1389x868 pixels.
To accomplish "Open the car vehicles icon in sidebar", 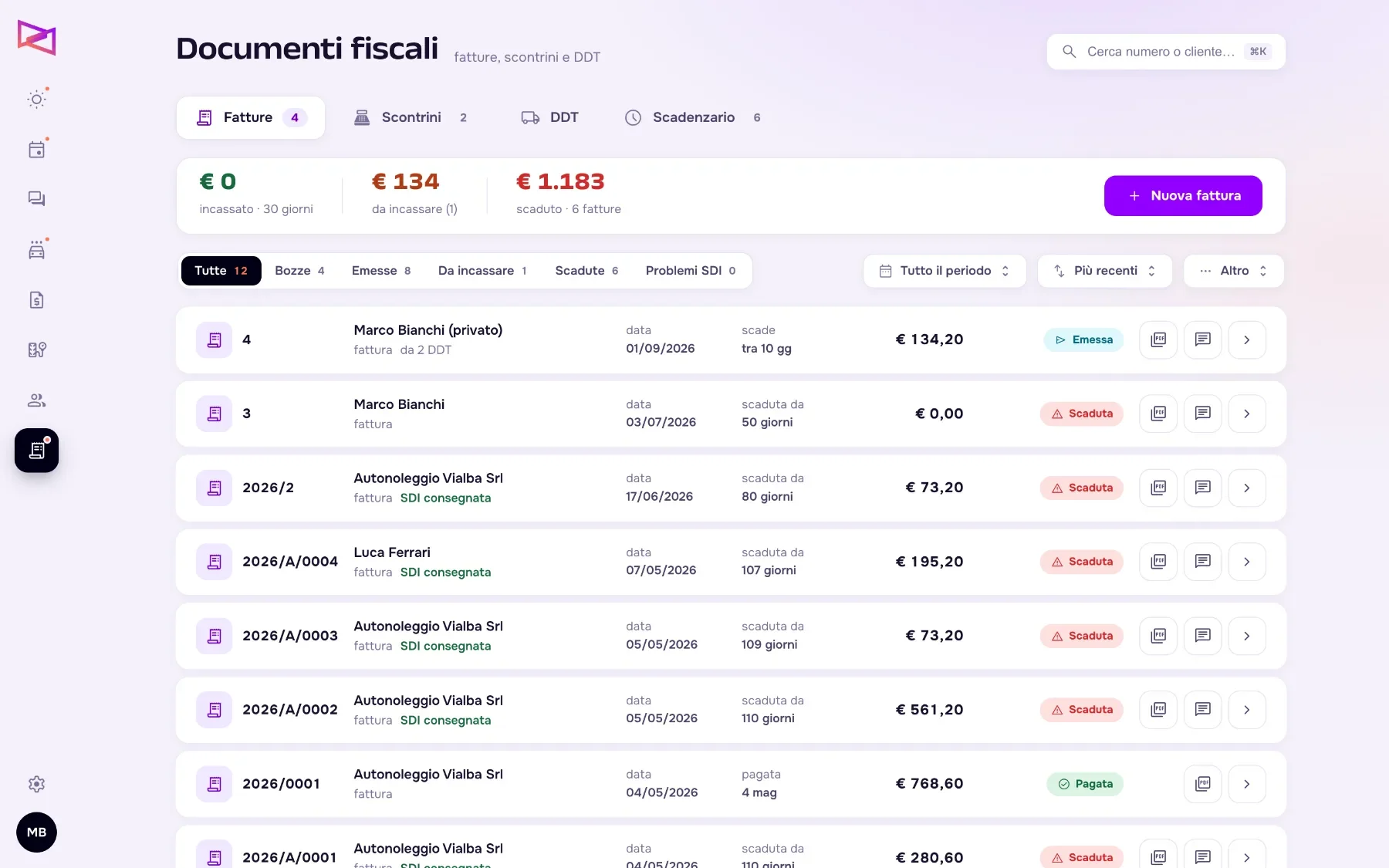I will (x=36, y=250).
